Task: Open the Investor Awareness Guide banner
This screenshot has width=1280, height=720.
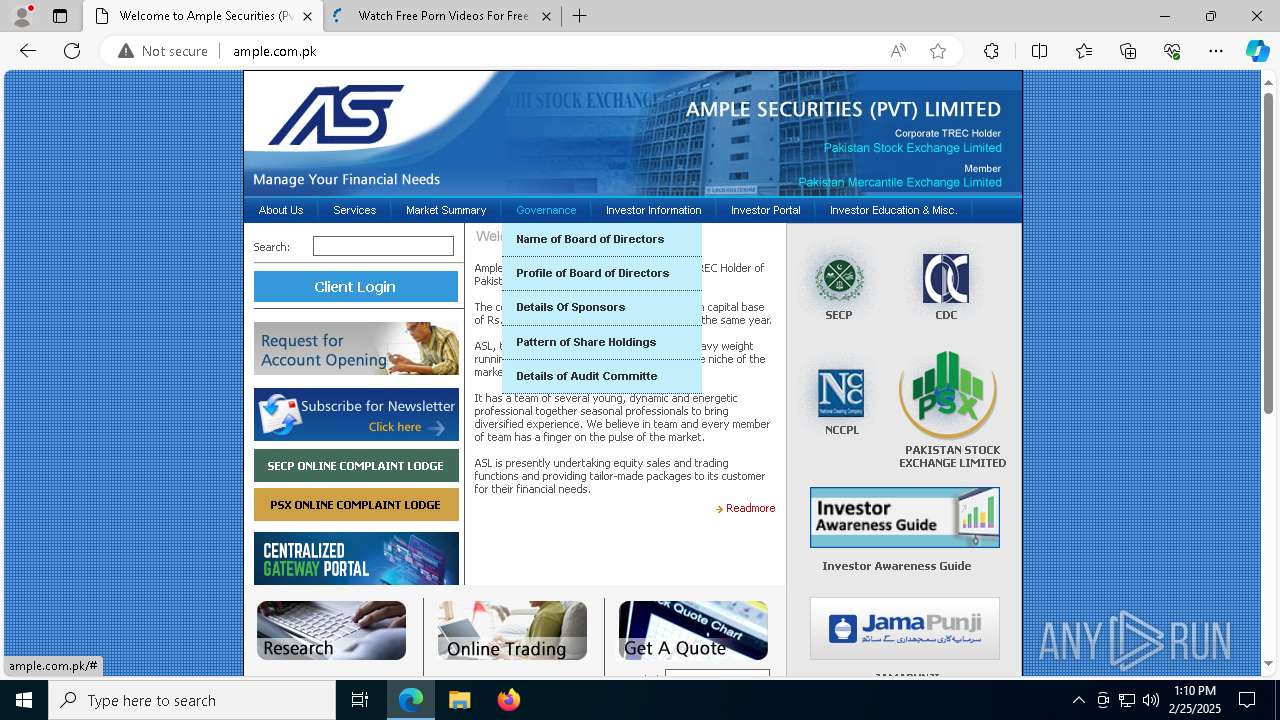Action: point(905,517)
